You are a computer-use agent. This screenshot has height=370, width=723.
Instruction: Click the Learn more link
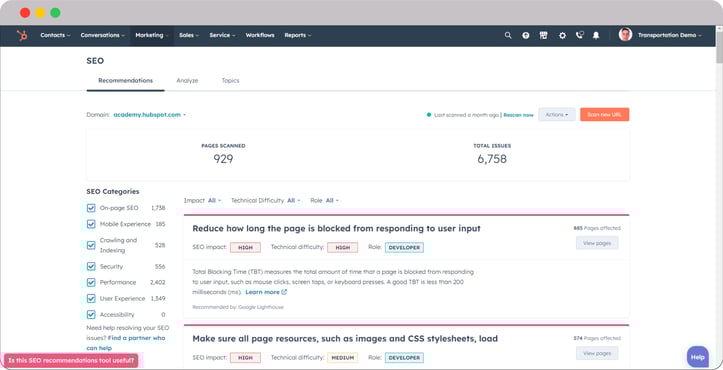(x=262, y=292)
